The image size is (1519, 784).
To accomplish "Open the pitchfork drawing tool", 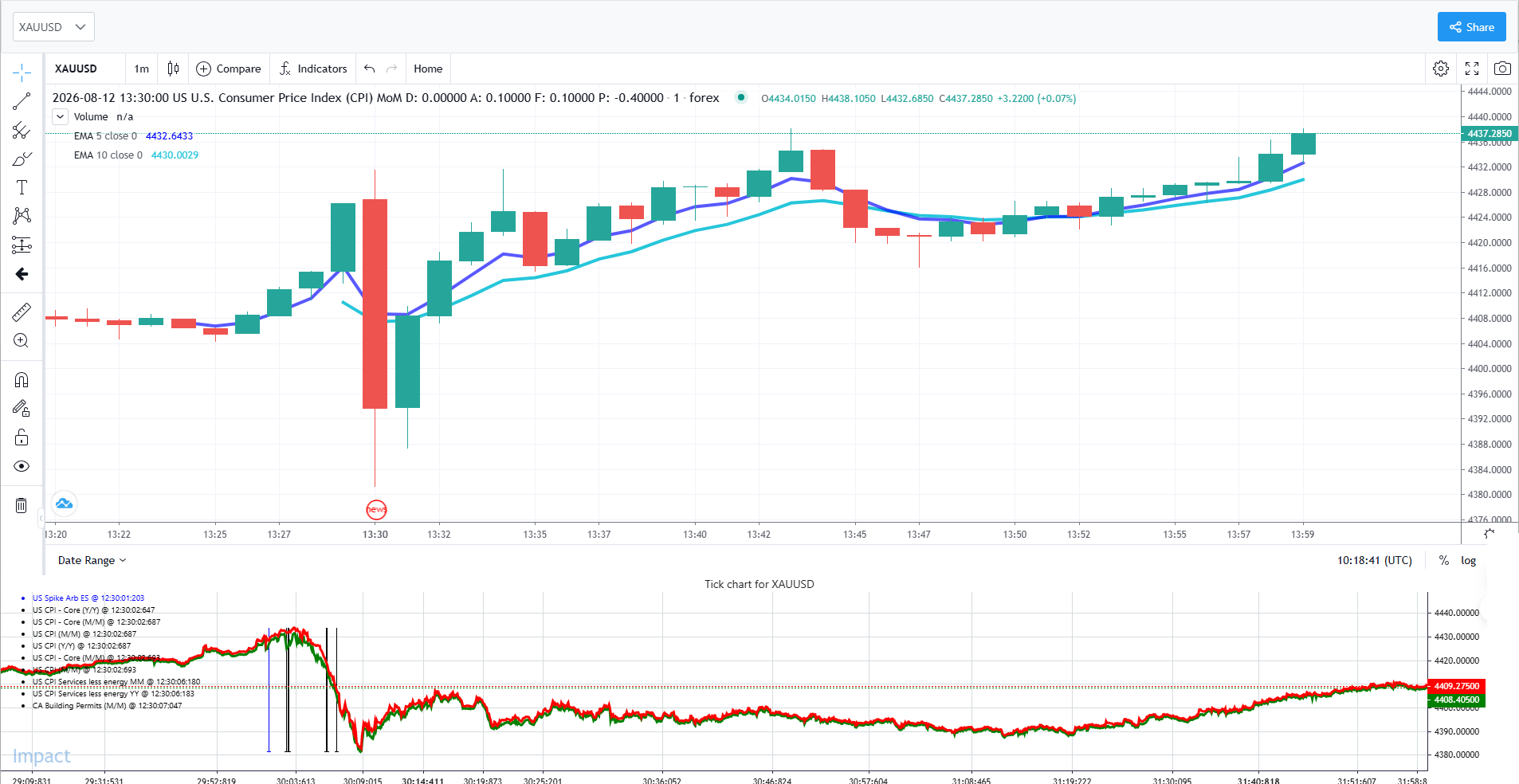I will tap(22, 131).
